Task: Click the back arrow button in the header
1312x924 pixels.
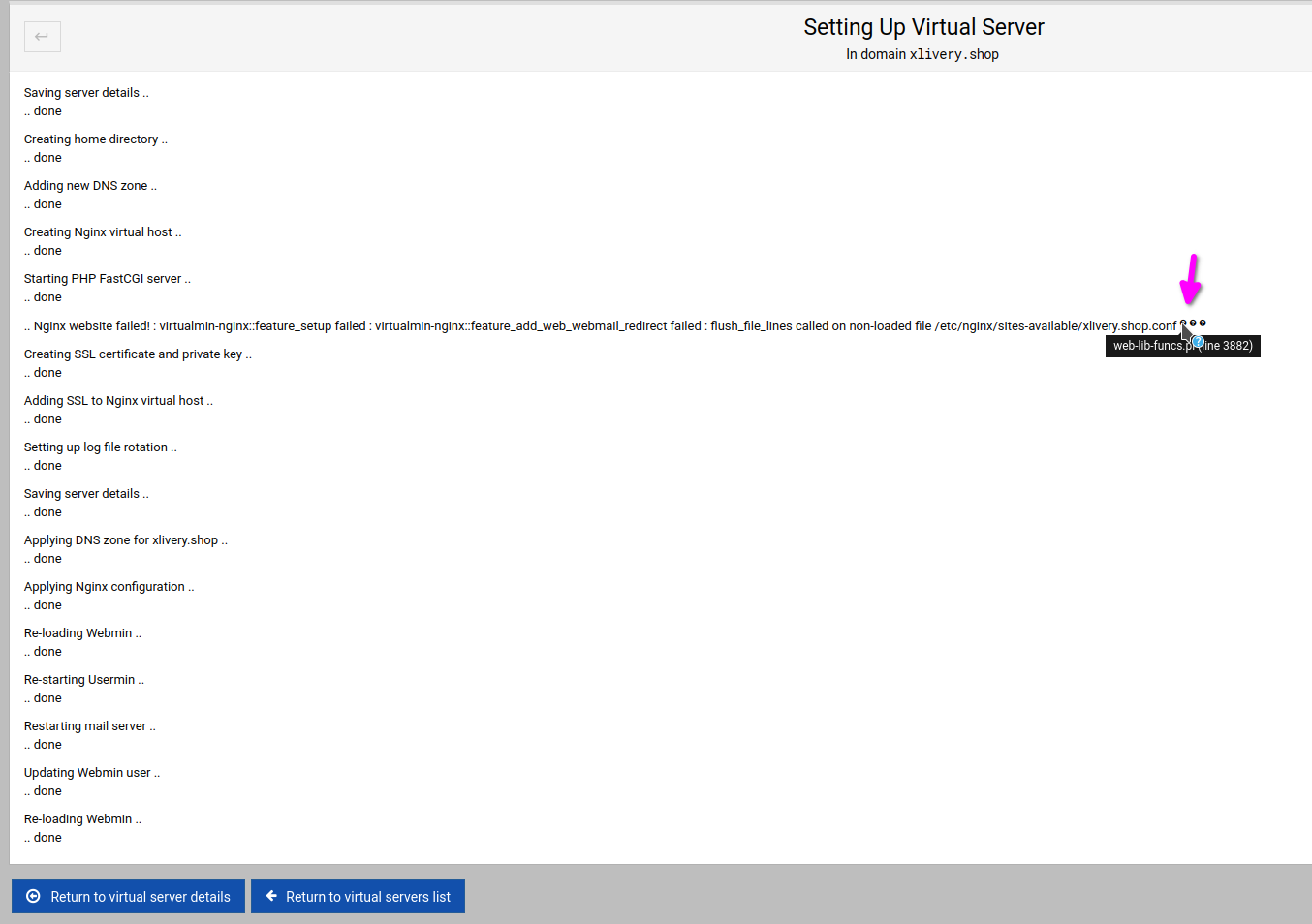Action: [42, 37]
